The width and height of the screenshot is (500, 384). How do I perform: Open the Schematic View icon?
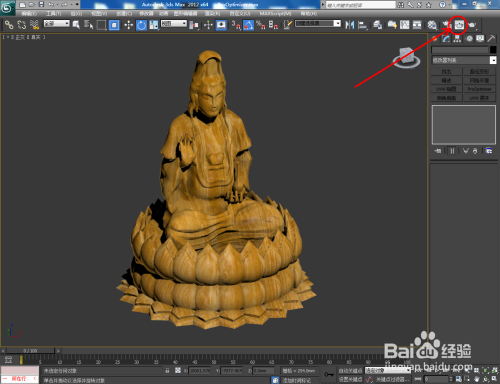417,25
